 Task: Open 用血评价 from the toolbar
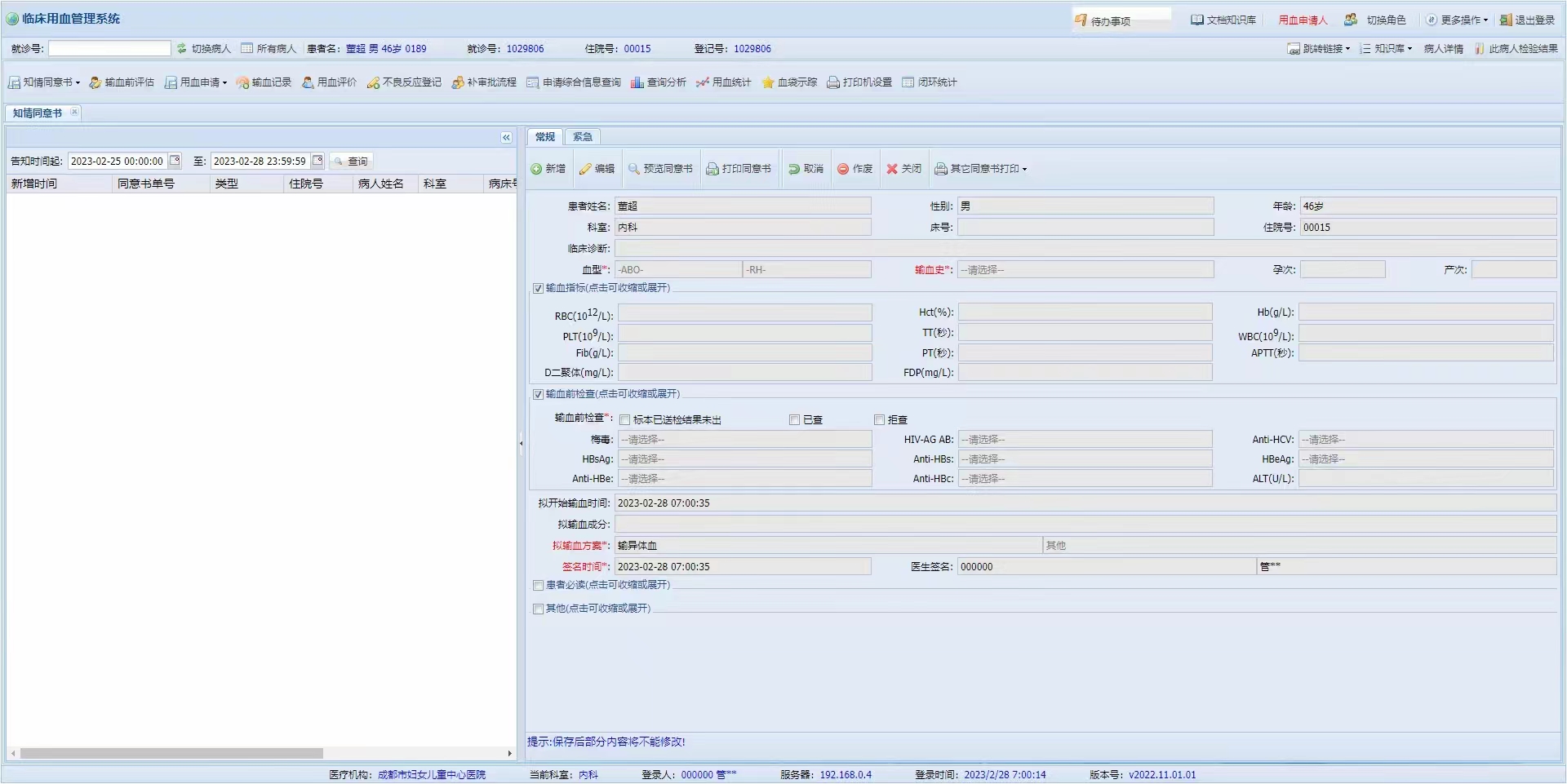[329, 82]
